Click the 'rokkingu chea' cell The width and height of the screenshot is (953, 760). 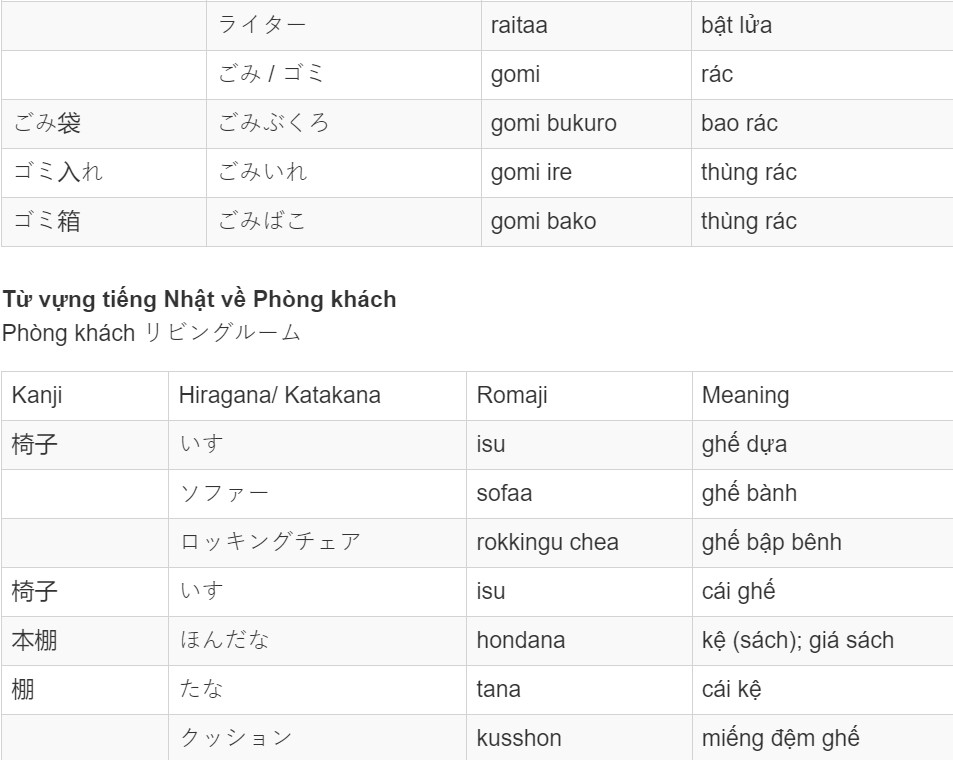579,543
